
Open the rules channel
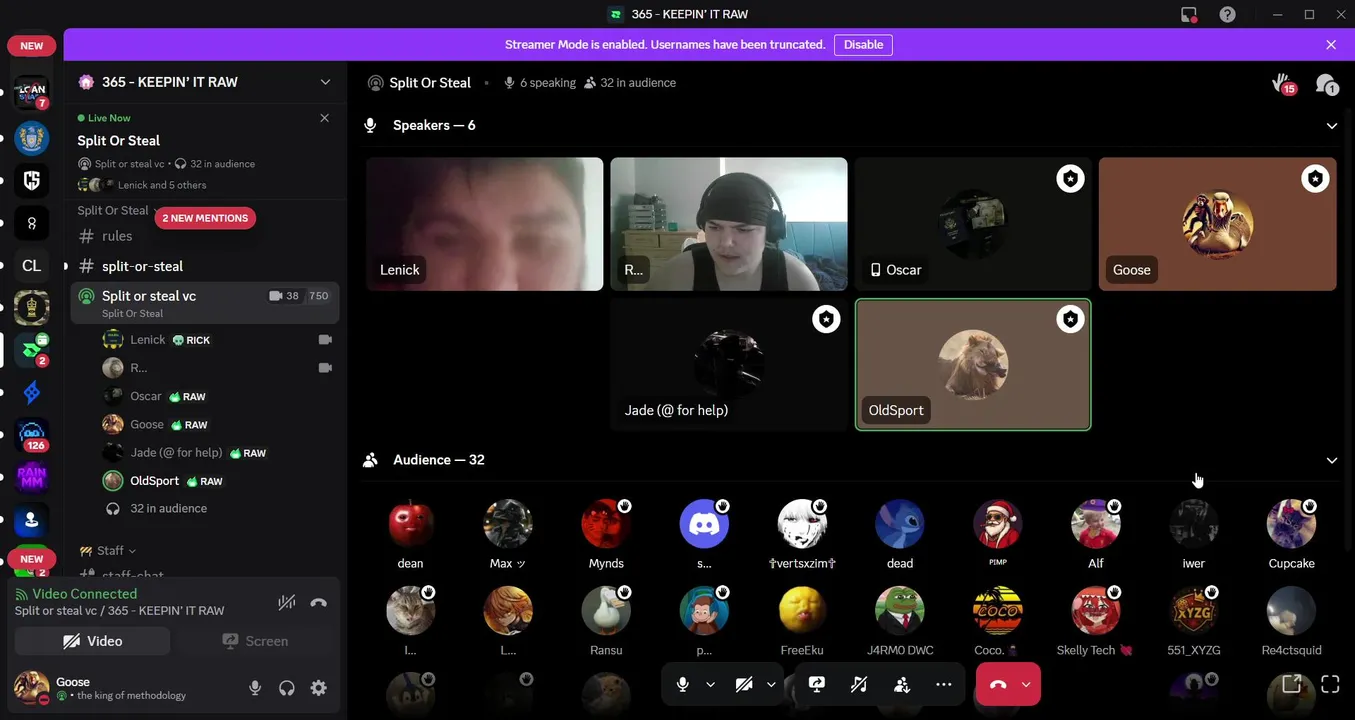[x=205, y=236]
